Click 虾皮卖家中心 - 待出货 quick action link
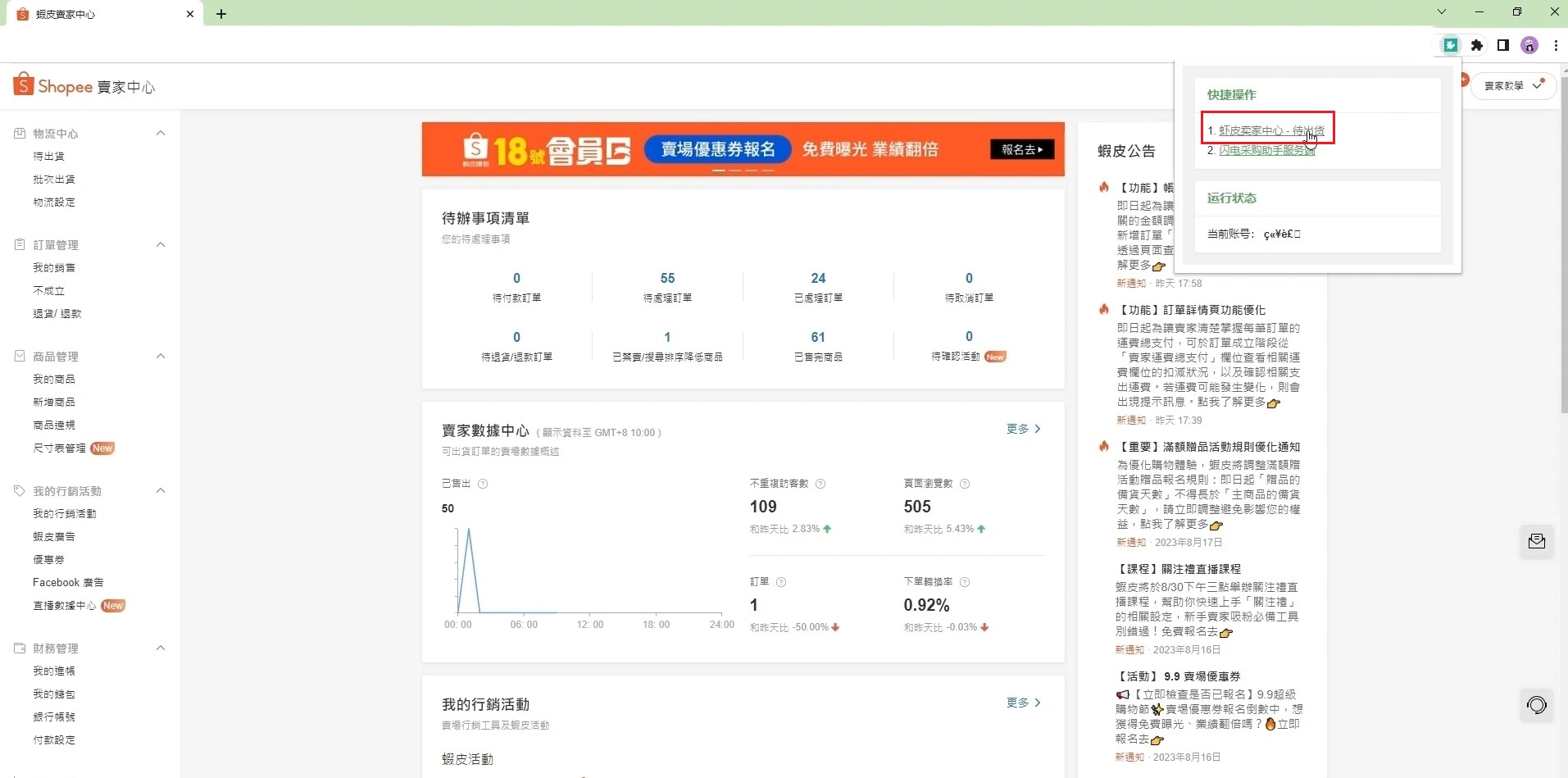1568x778 pixels. [x=1271, y=130]
